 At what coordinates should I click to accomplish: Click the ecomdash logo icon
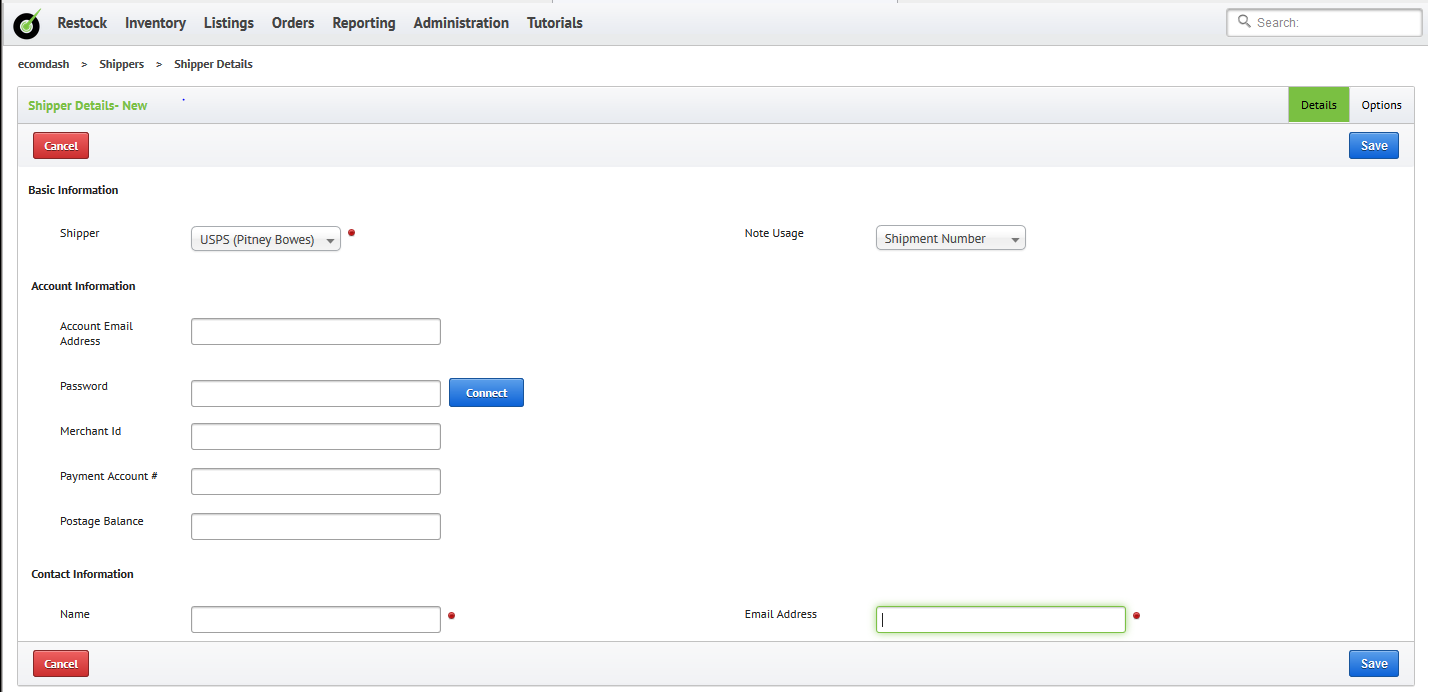(27, 23)
